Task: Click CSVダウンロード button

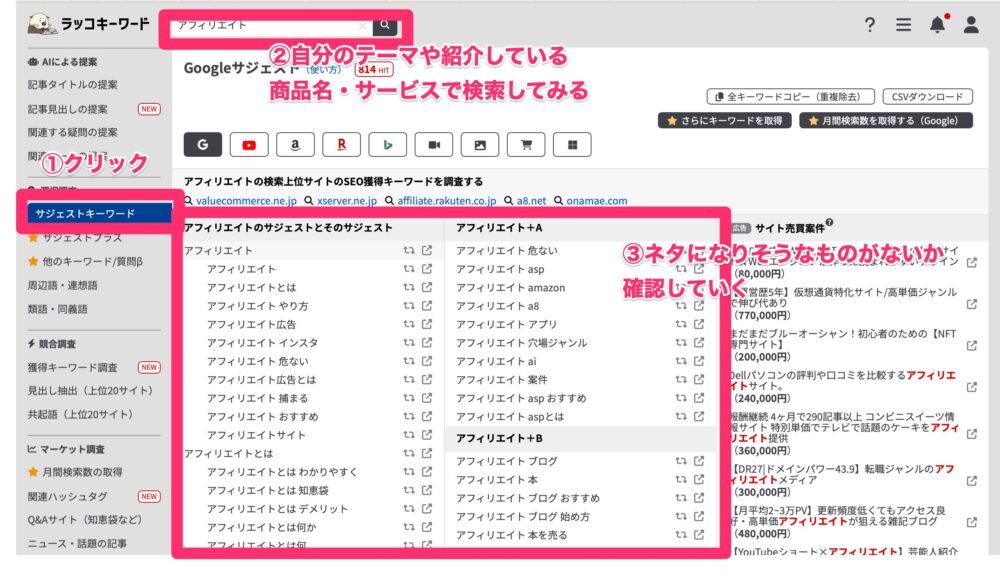Action: pyautogui.click(x=927, y=97)
